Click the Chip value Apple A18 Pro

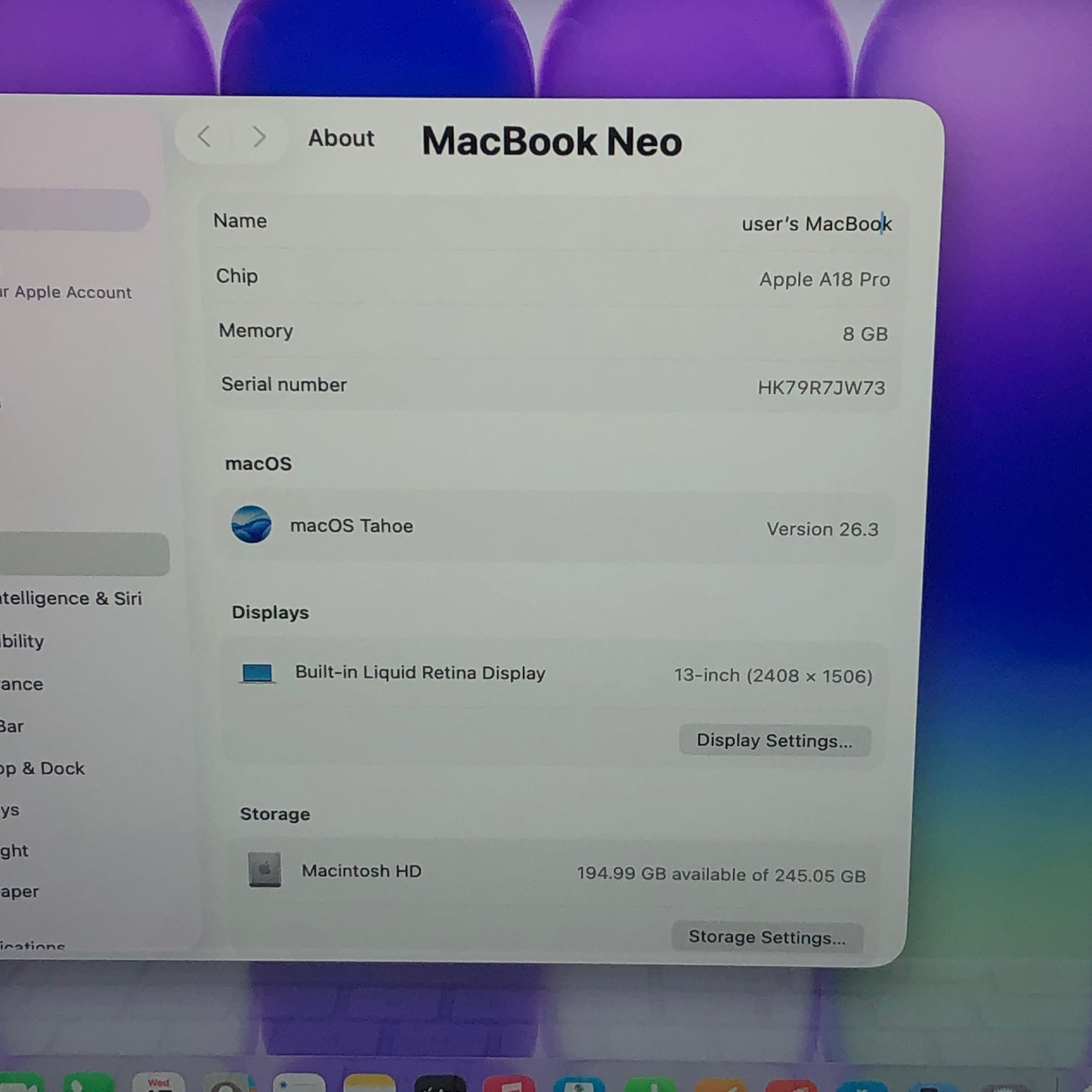point(824,280)
